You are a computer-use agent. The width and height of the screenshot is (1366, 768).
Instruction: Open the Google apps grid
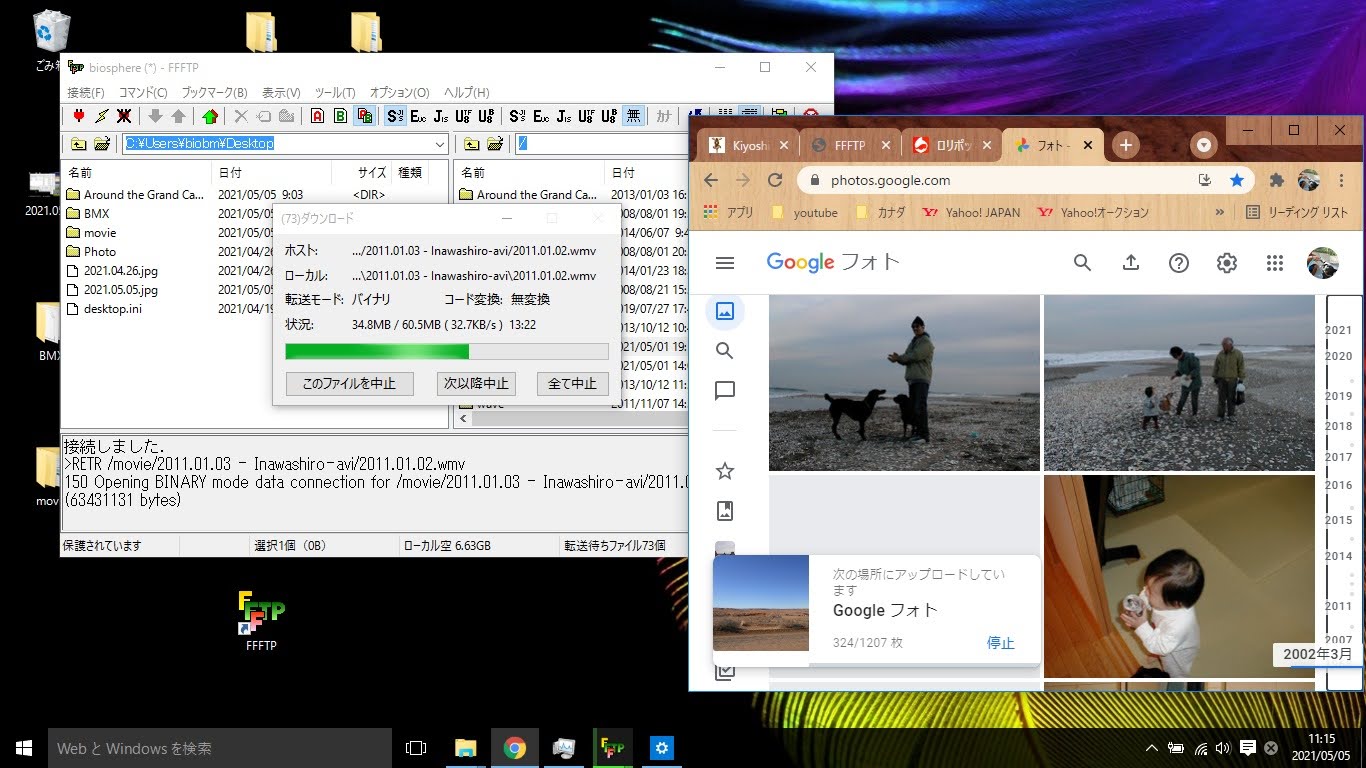tap(1274, 263)
